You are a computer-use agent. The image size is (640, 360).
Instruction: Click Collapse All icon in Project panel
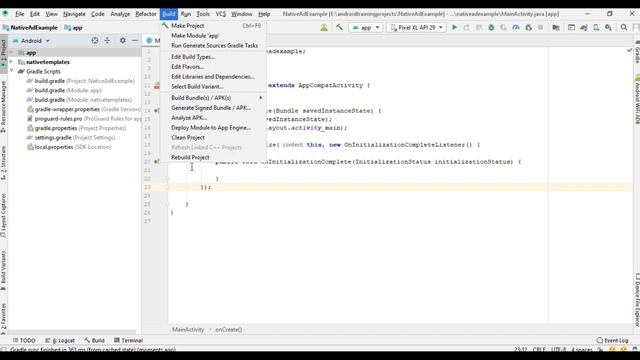pyautogui.click(x=107, y=40)
